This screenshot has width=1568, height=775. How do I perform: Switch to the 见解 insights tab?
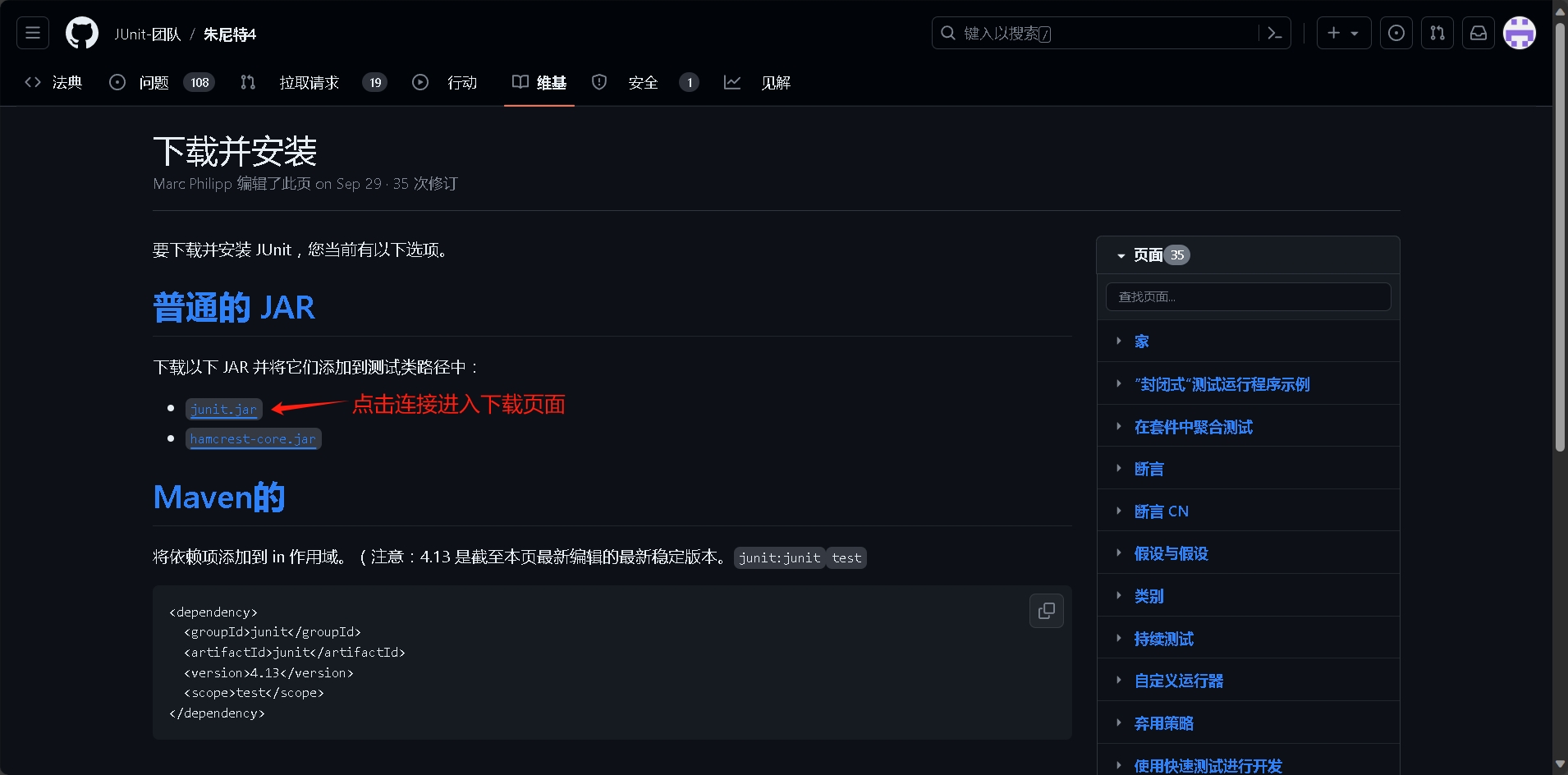pyautogui.click(x=757, y=82)
